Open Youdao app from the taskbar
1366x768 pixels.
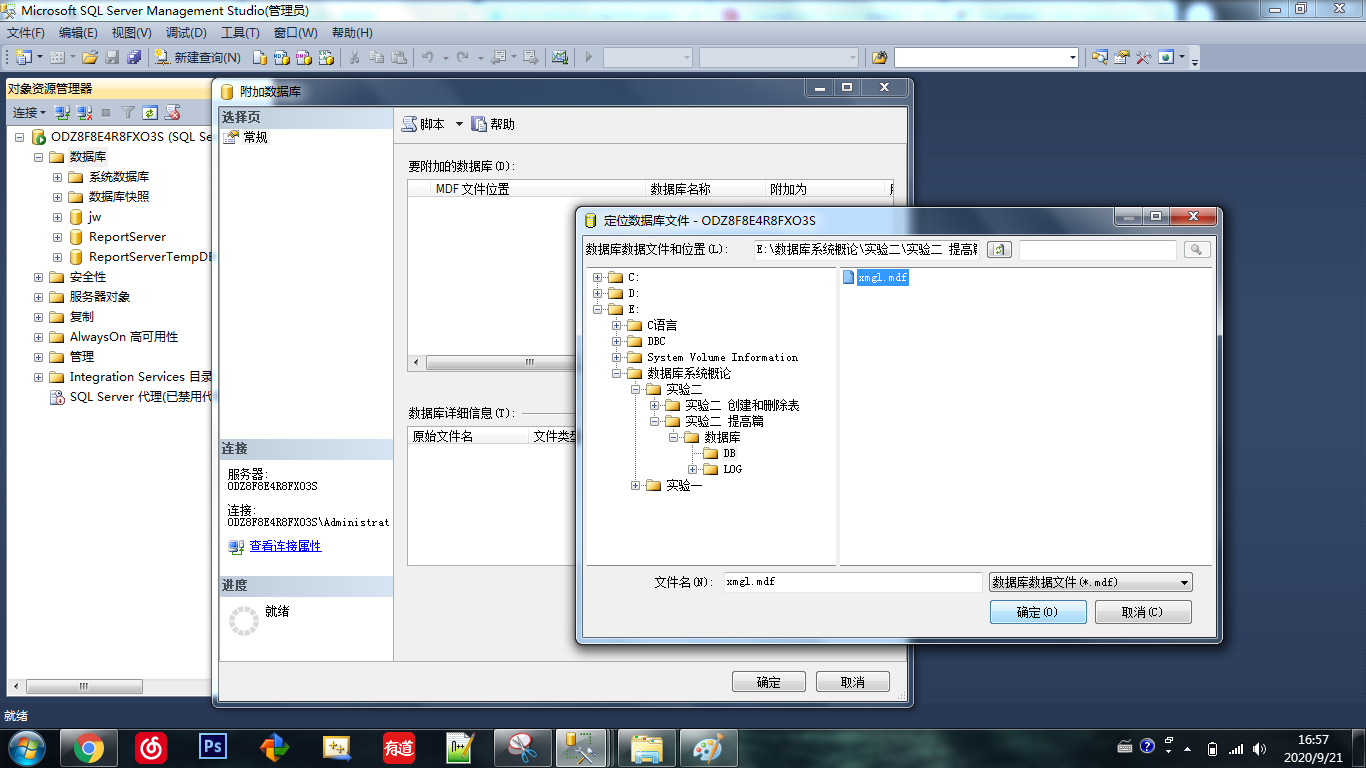click(398, 748)
